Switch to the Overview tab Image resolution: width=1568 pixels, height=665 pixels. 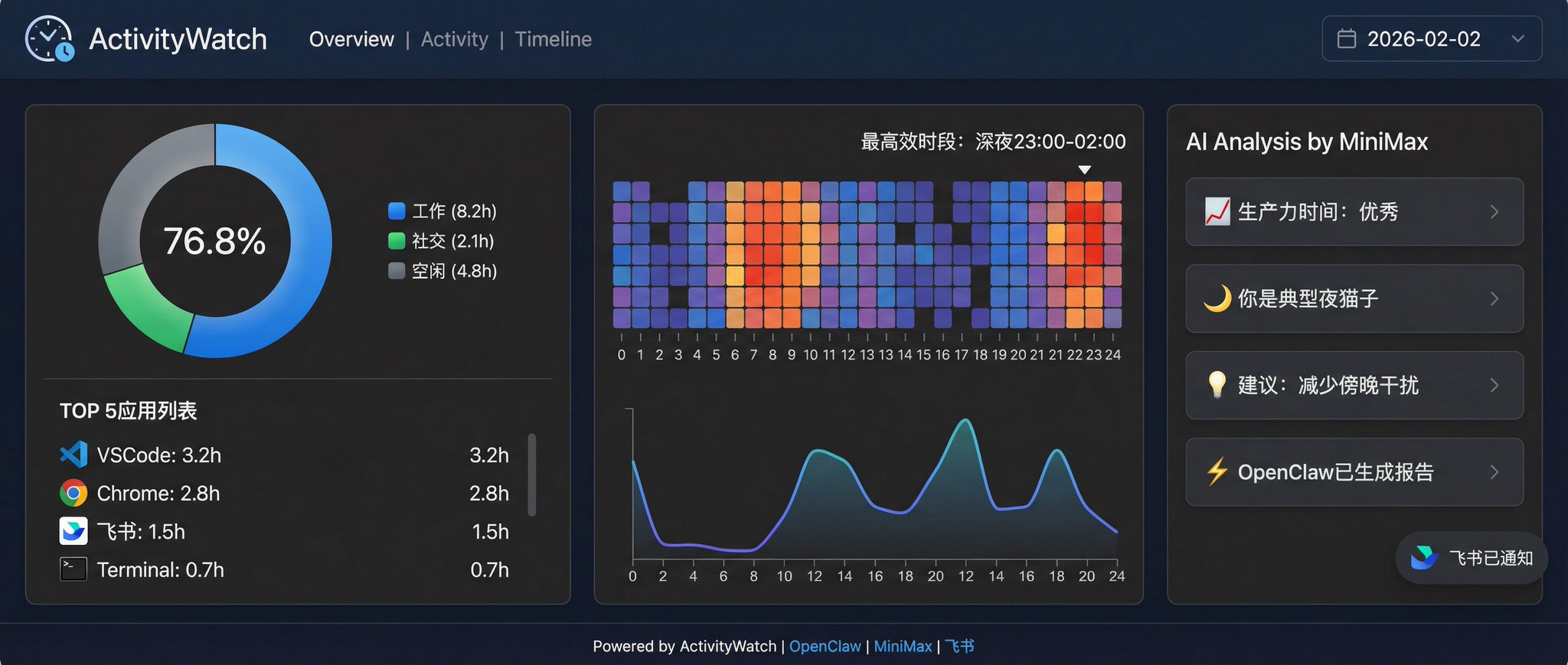click(x=351, y=39)
